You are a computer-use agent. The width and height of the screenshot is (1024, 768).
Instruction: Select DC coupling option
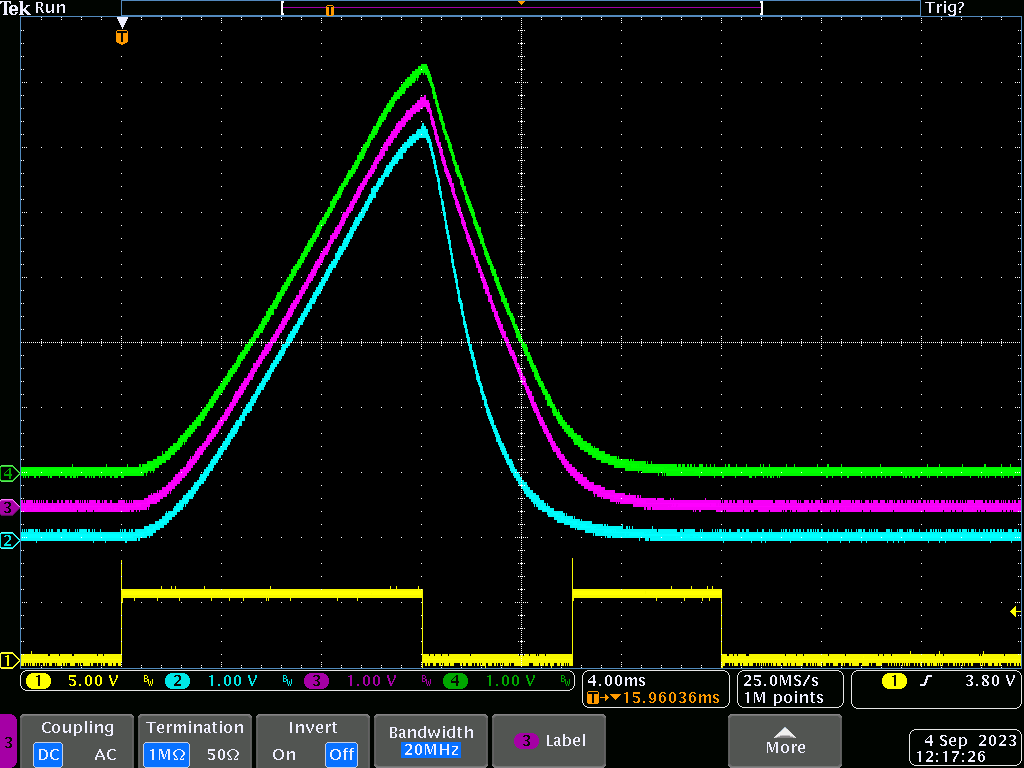[x=48, y=755]
